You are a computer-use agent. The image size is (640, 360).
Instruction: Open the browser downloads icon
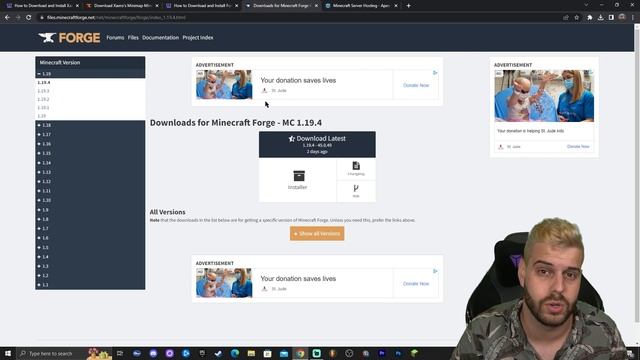pos(600,18)
